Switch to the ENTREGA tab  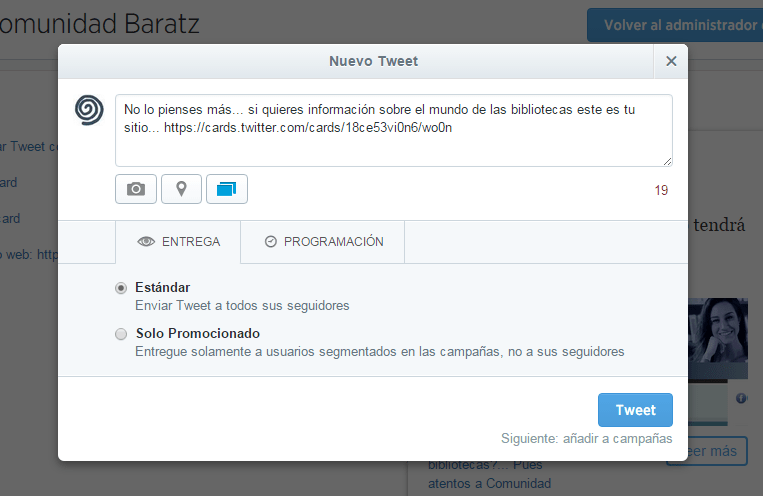178,242
